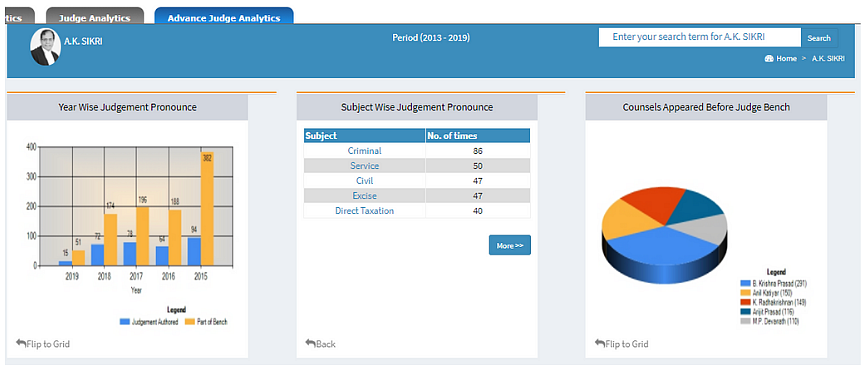Click the Home dashboard icon in breadcrumb
The height and width of the screenshot is (369, 865).
click(769, 58)
